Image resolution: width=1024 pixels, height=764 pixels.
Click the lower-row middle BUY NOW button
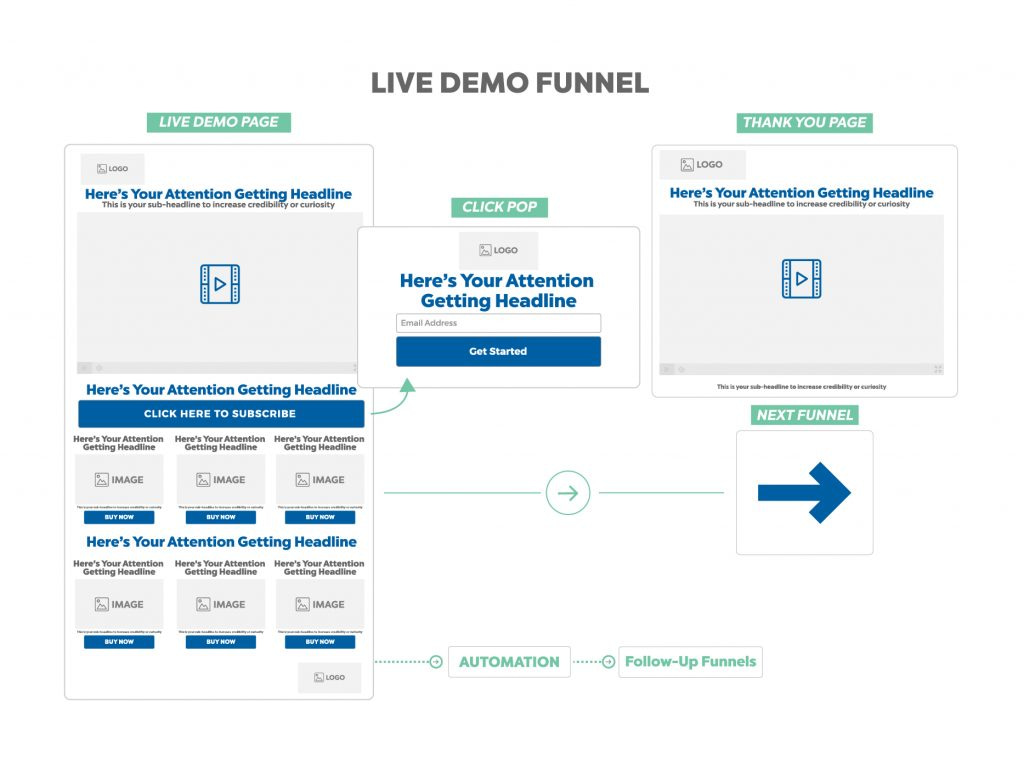(x=221, y=642)
